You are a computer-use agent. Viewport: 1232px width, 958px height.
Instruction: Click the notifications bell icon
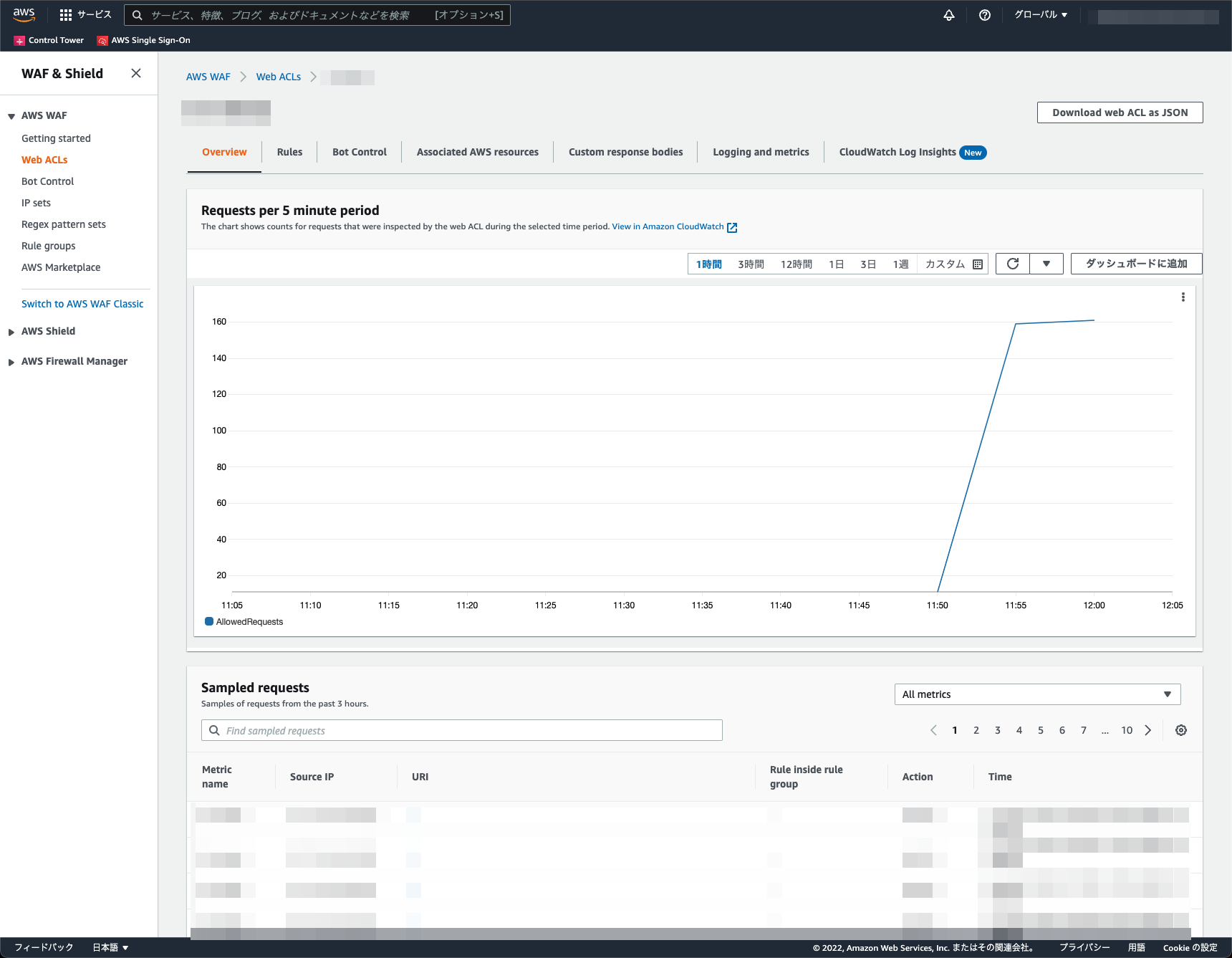tap(949, 15)
